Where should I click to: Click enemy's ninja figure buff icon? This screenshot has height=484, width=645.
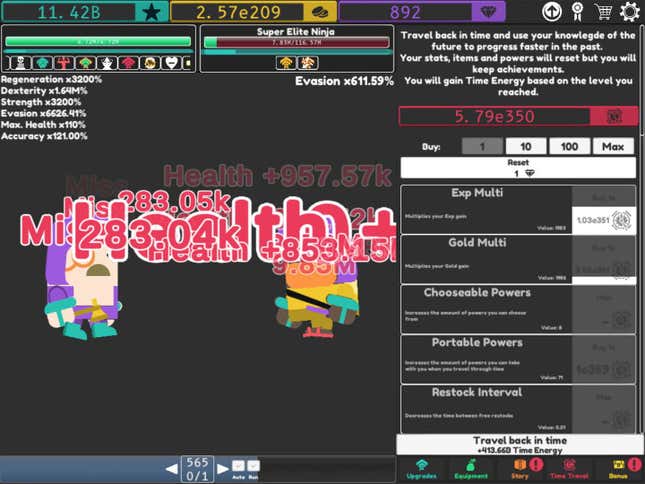tap(308, 63)
